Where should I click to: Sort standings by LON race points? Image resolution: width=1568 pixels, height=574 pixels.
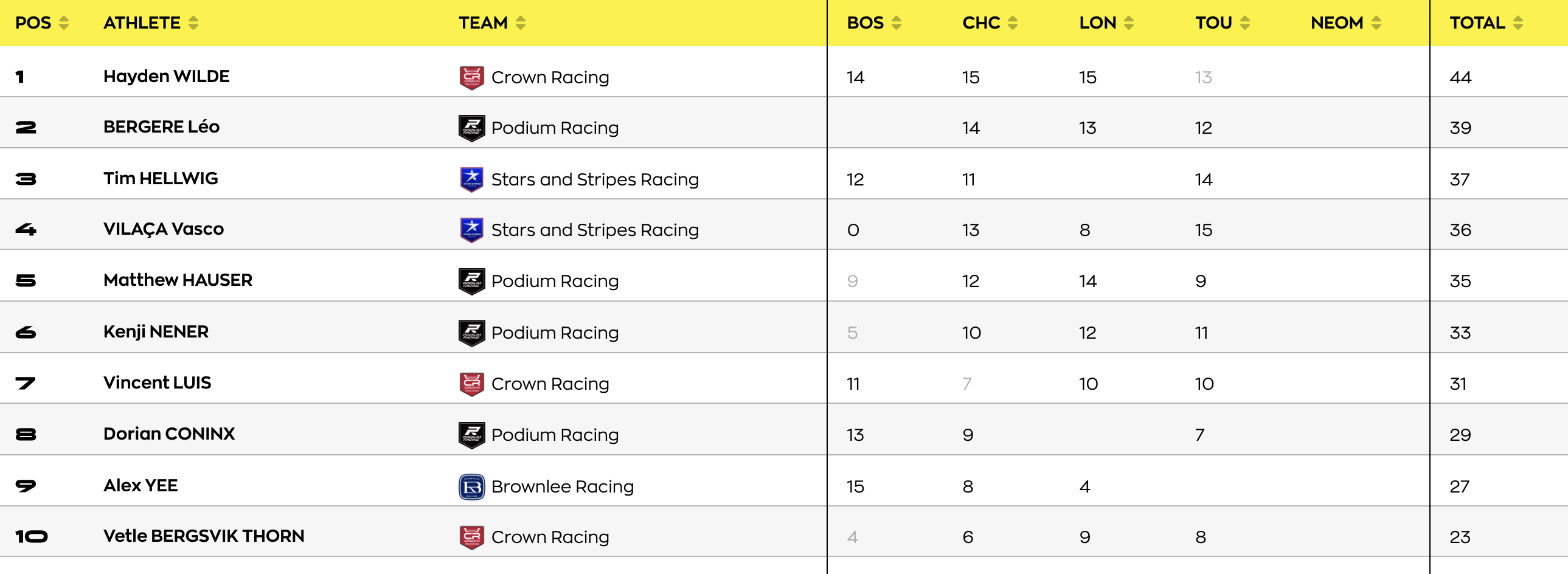click(x=1129, y=23)
